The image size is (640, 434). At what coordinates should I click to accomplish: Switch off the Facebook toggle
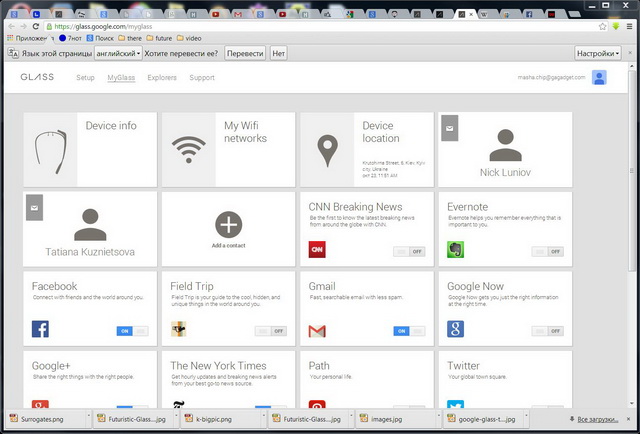[x=133, y=331]
